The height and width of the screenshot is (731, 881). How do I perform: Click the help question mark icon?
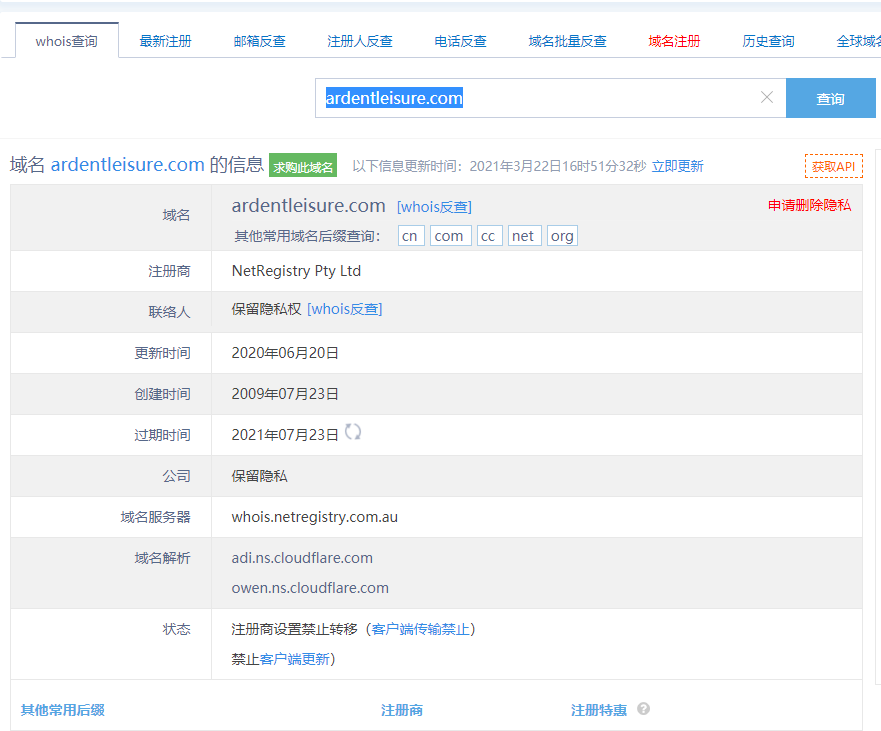pyautogui.click(x=643, y=709)
